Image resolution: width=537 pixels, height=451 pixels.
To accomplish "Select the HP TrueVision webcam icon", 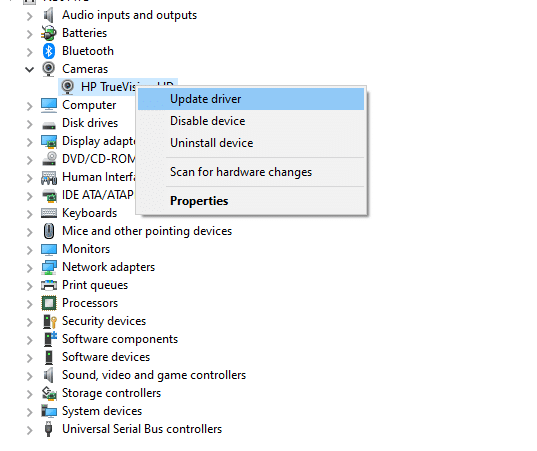I will pyautogui.click(x=68, y=87).
